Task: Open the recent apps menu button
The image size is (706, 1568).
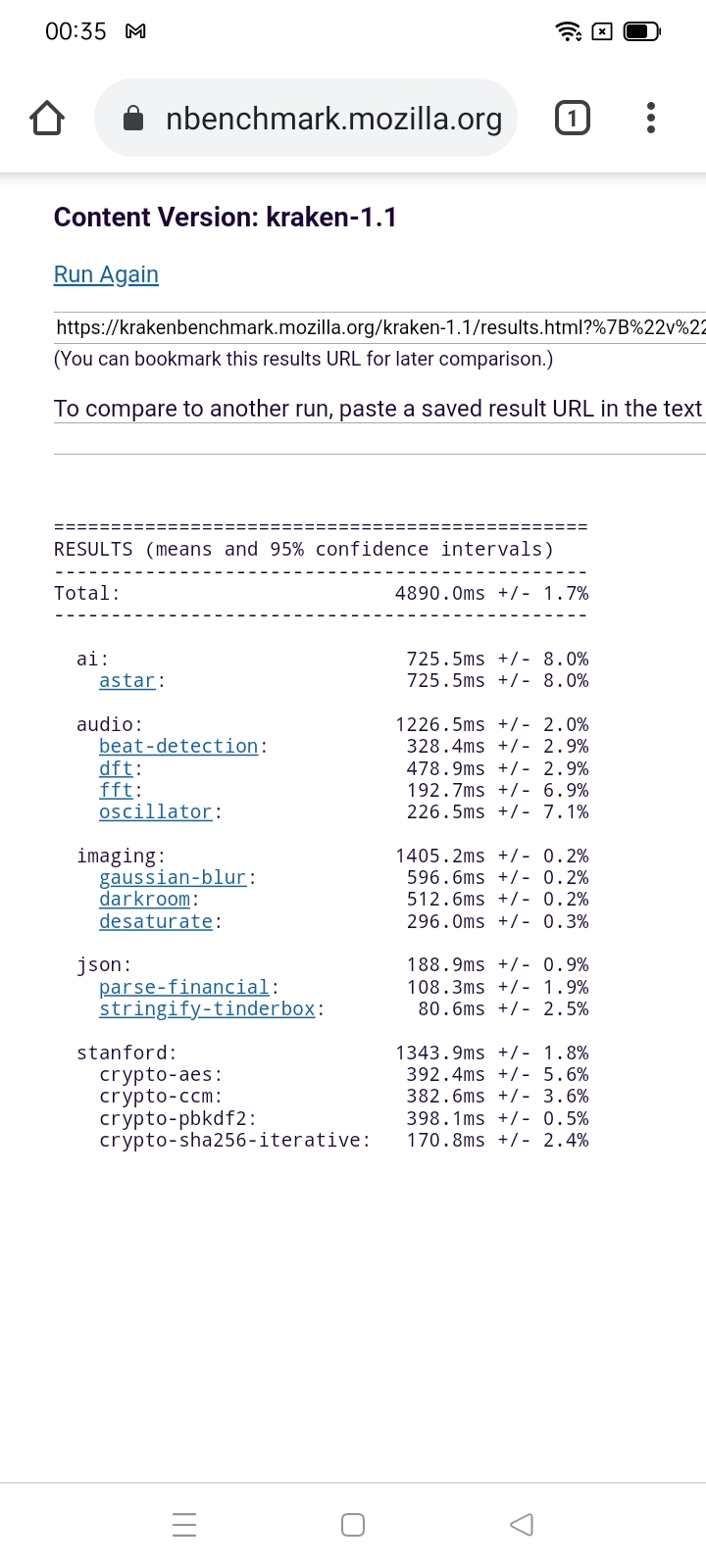Action: 184,1525
